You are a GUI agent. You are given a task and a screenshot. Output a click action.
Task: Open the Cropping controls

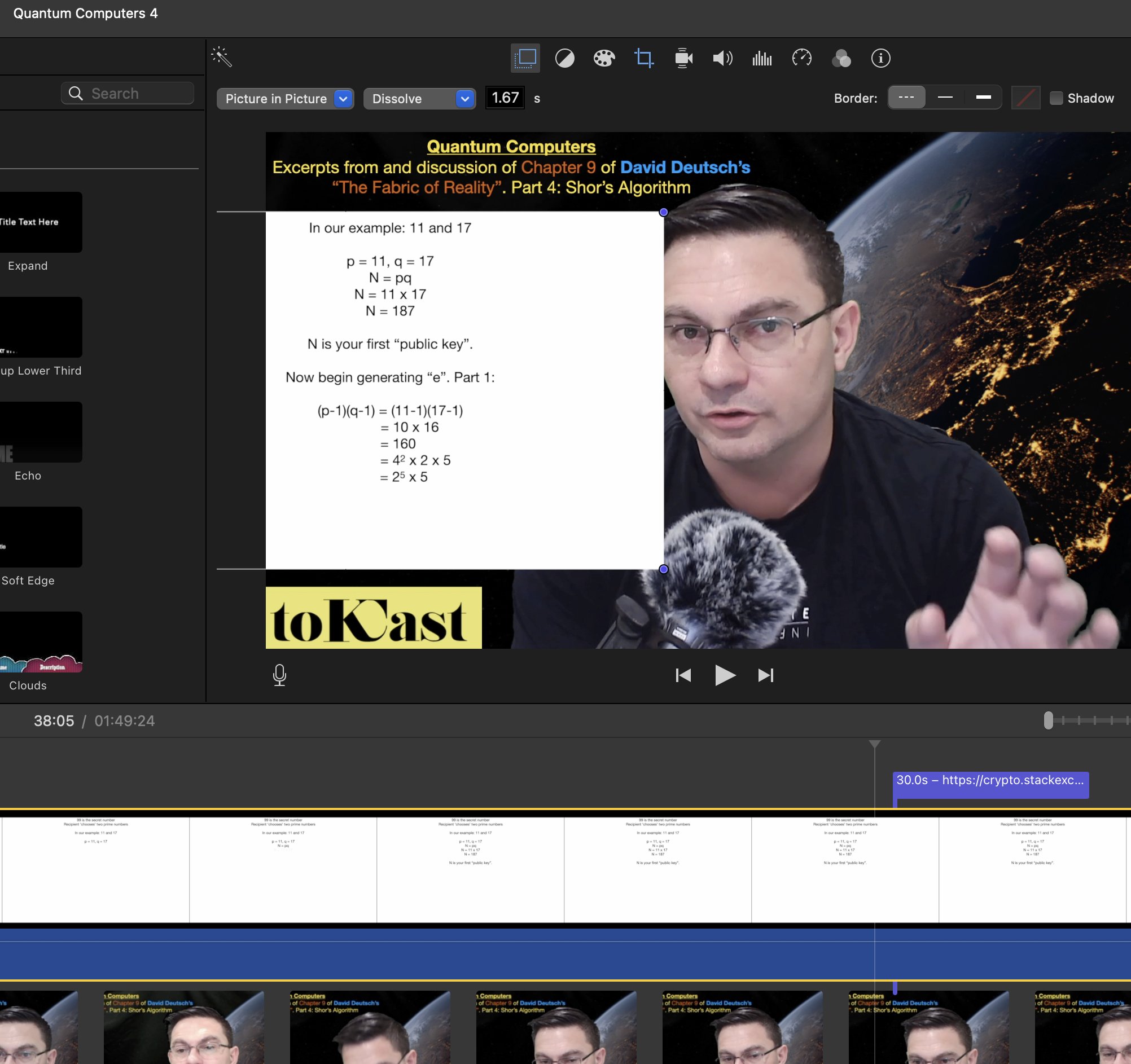click(x=643, y=58)
